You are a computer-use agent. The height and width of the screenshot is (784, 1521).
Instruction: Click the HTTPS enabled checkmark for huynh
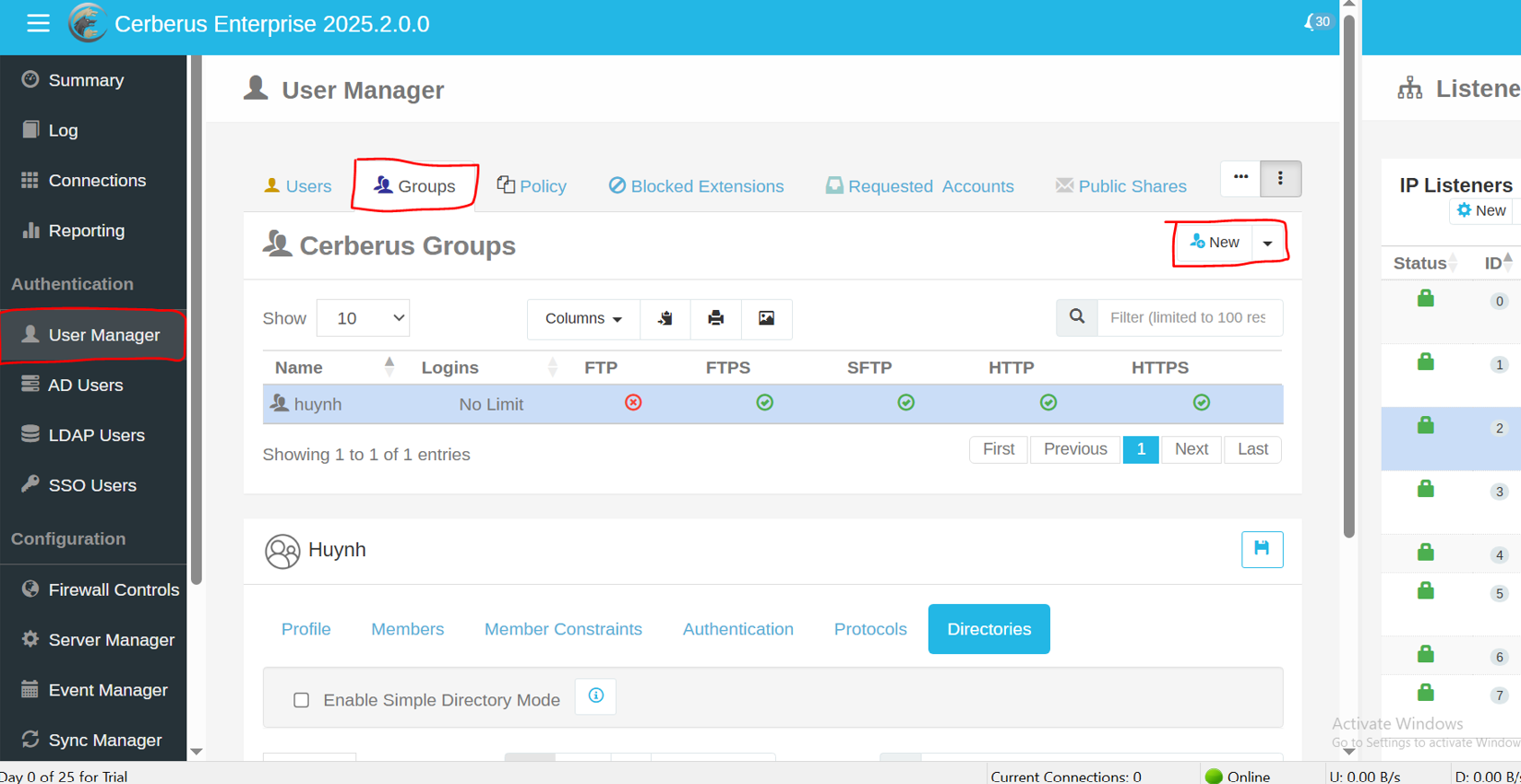pyautogui.click(x=1202, y=402)
